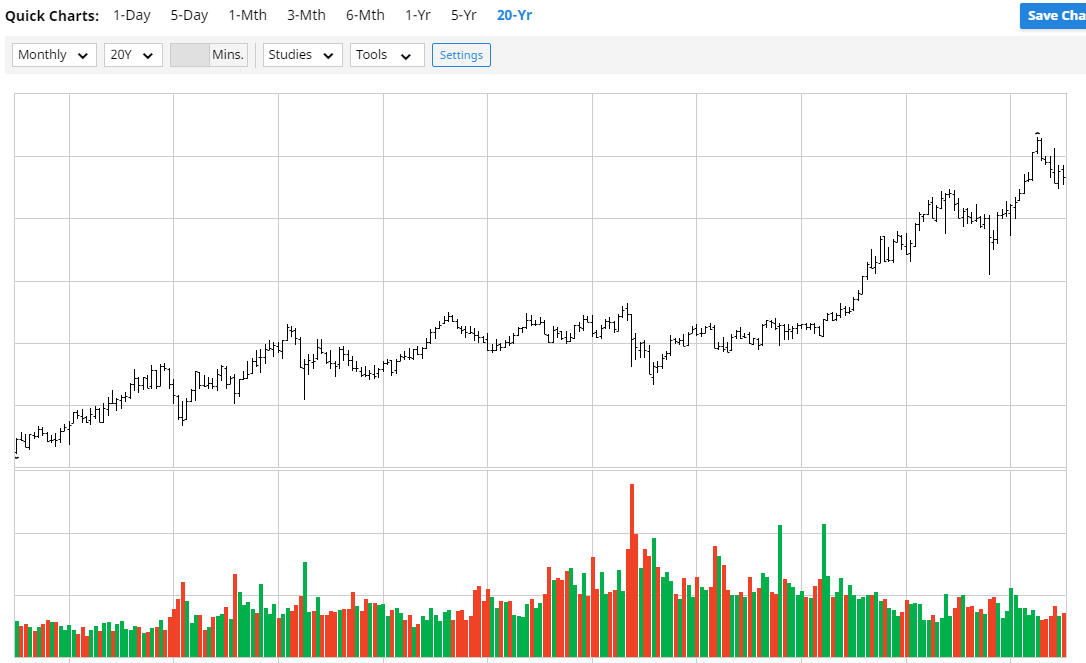Click the Quick Charts label
The image size is (1086, 663).
[52, 15]
